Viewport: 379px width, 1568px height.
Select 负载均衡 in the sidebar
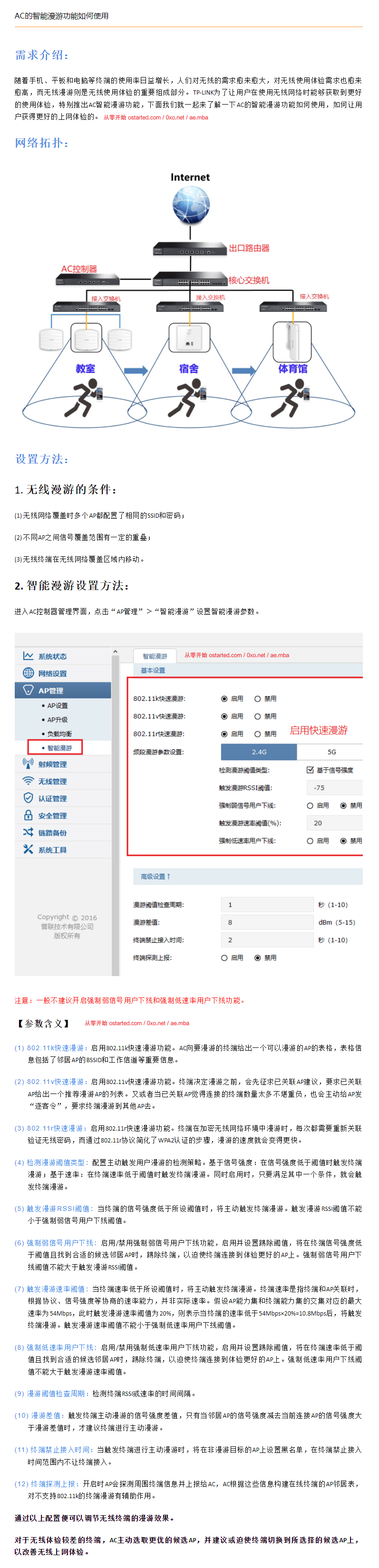coord(59,734)
